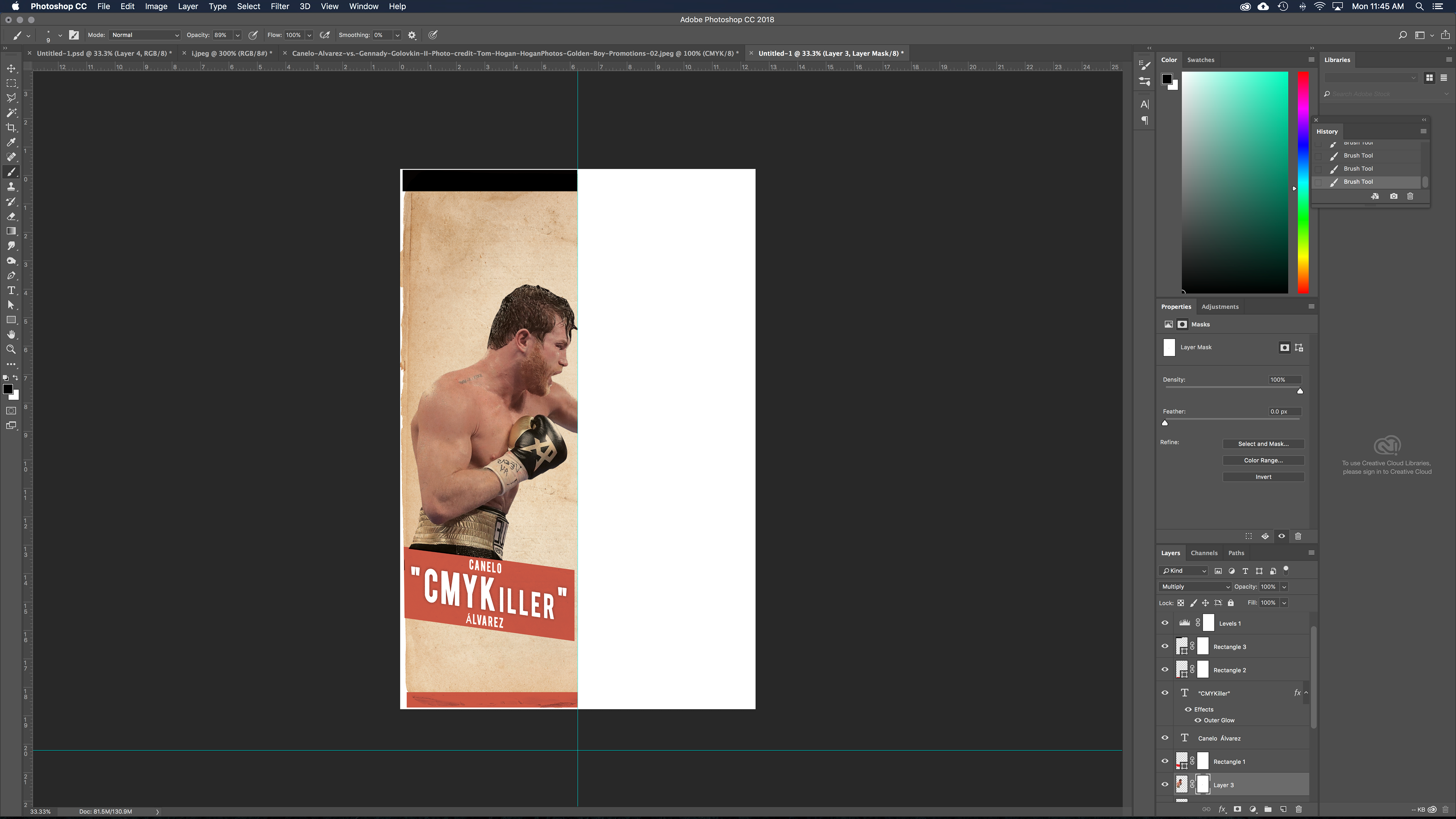
Task: Open the brush Opacity slider dropdown
Action: click(237, 35)
